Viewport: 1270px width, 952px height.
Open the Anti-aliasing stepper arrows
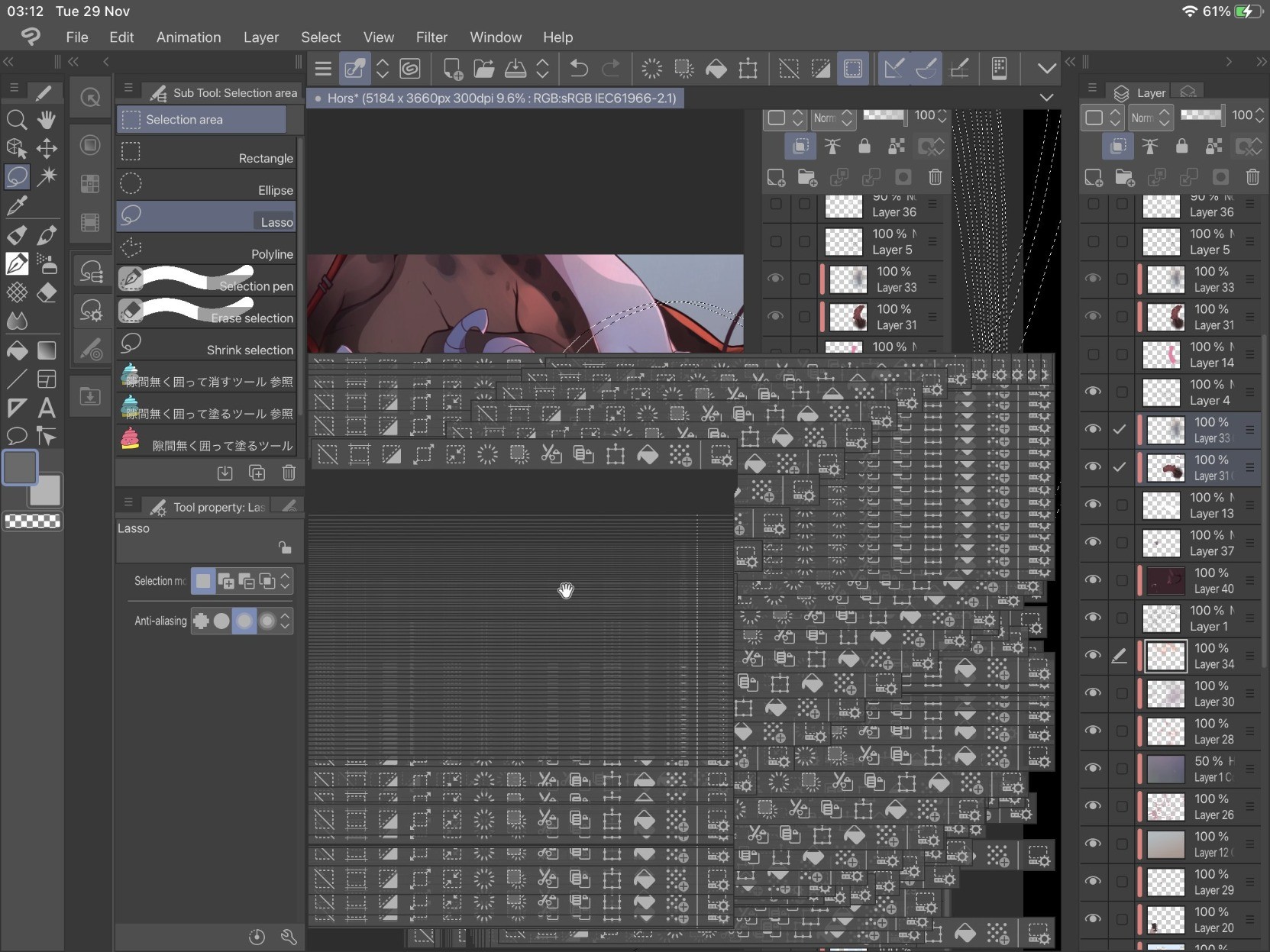coord(285,621)
